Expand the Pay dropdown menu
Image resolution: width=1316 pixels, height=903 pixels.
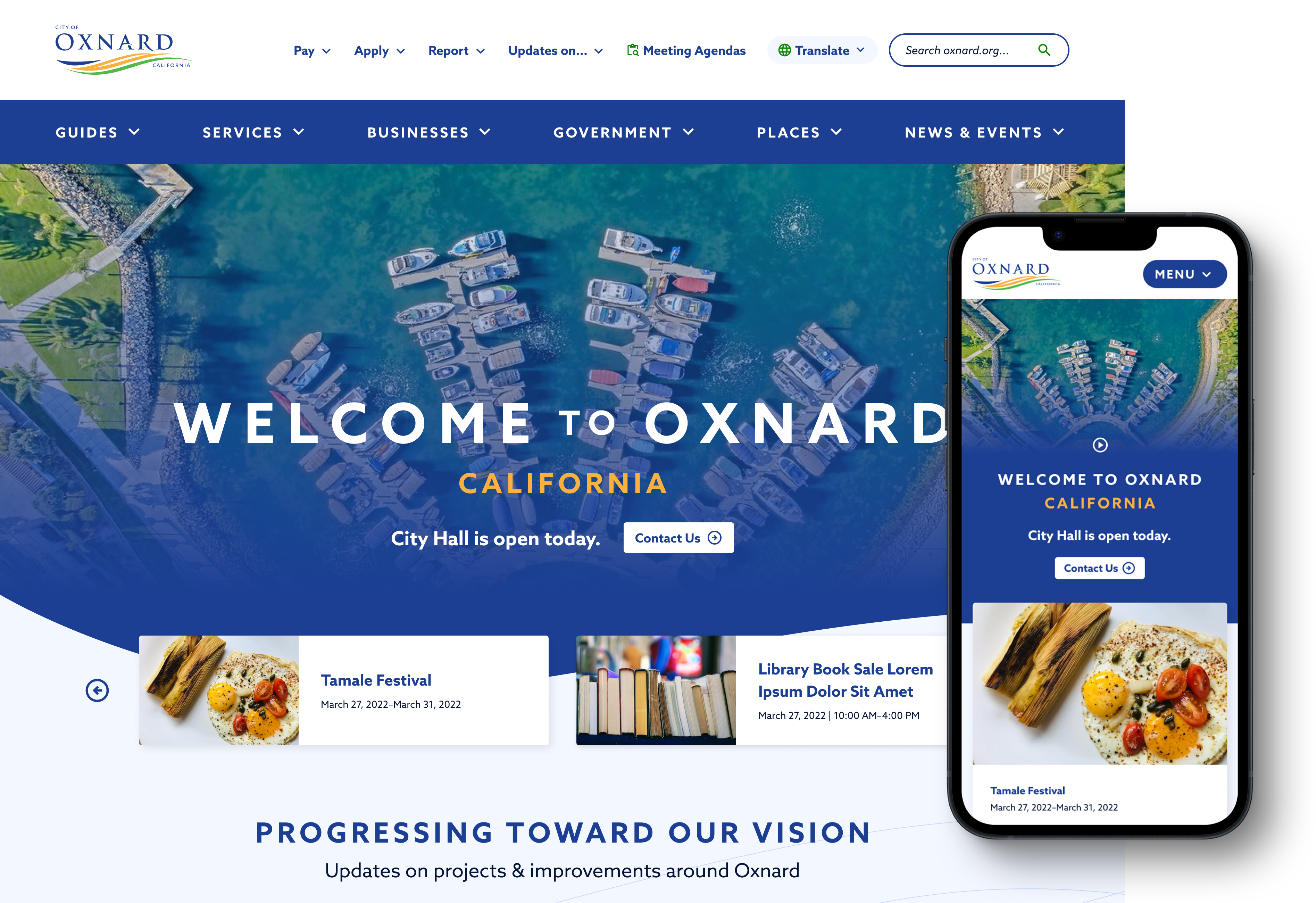pyautogui.click(x=310, y=50)
